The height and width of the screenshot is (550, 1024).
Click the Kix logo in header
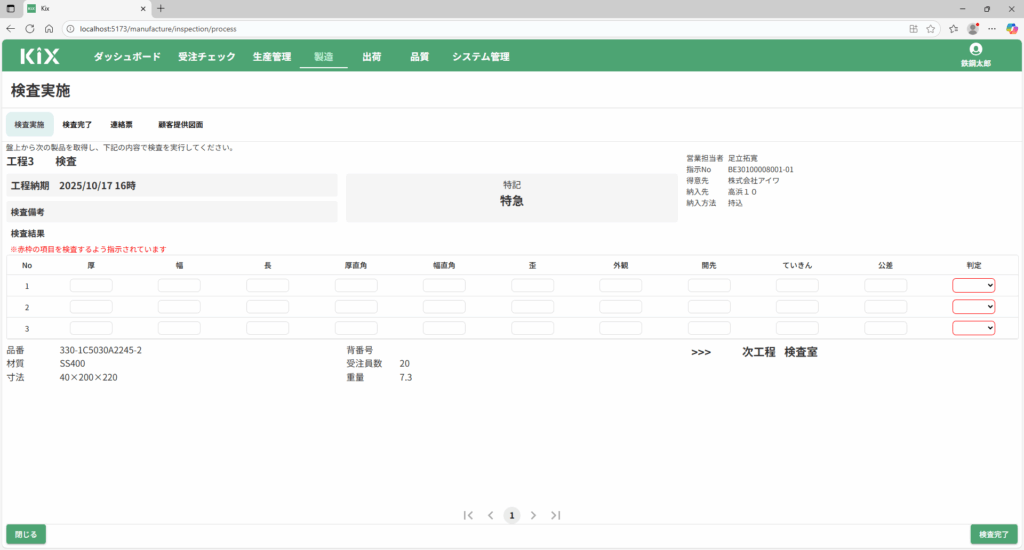[x=40, y=56]
